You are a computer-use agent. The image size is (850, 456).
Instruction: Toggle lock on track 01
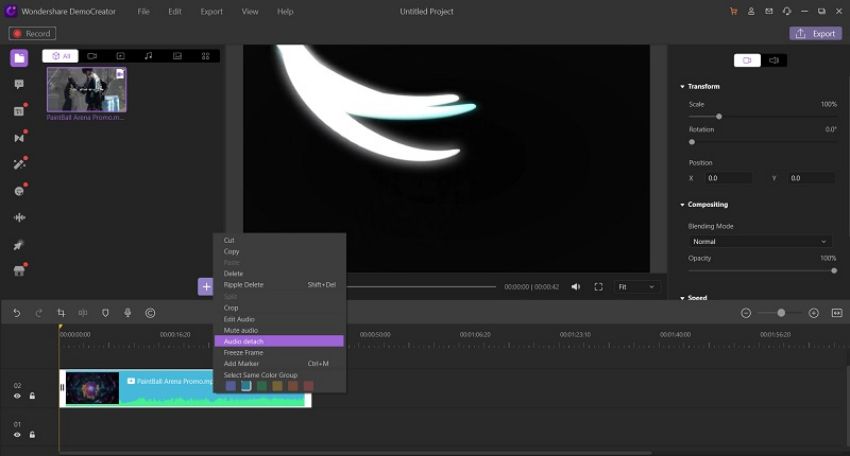(32, 435)
